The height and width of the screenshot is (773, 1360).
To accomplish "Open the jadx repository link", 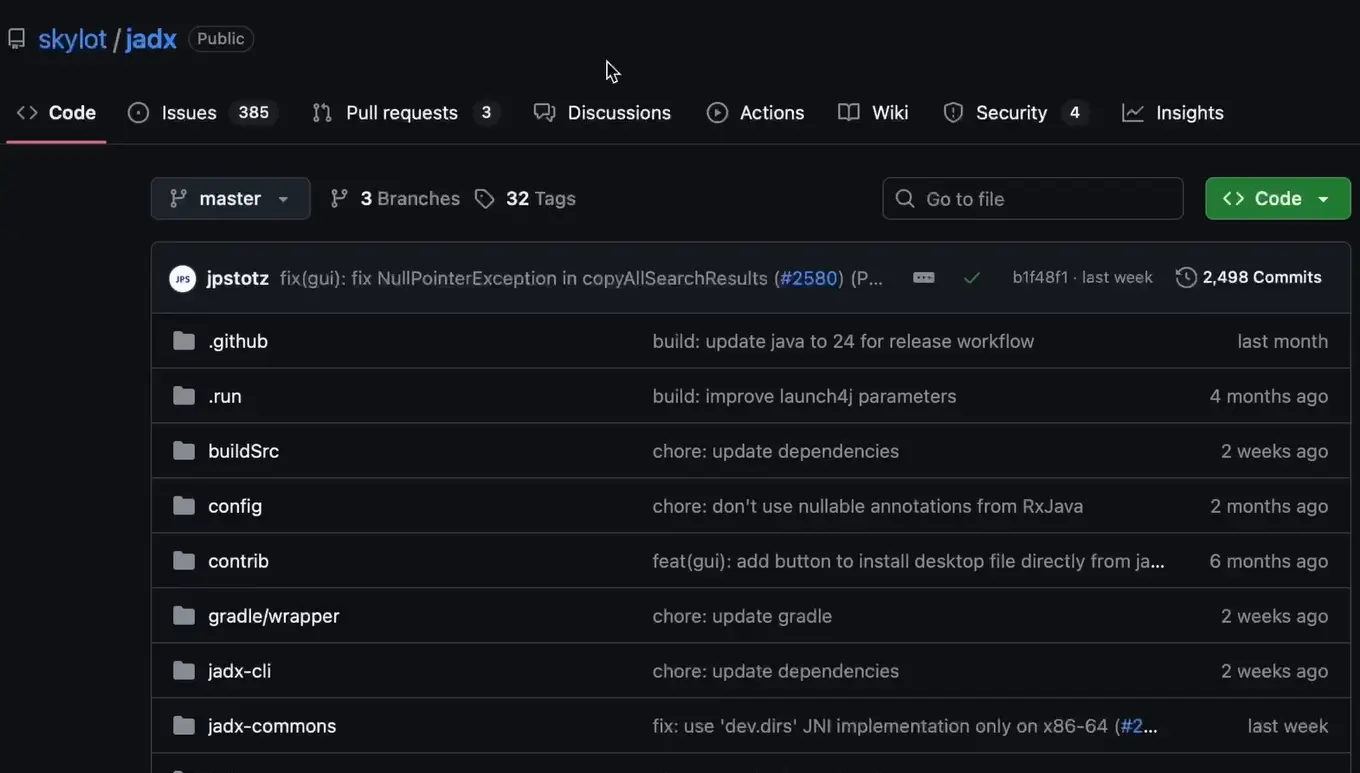I will click(x=151, y=39).
